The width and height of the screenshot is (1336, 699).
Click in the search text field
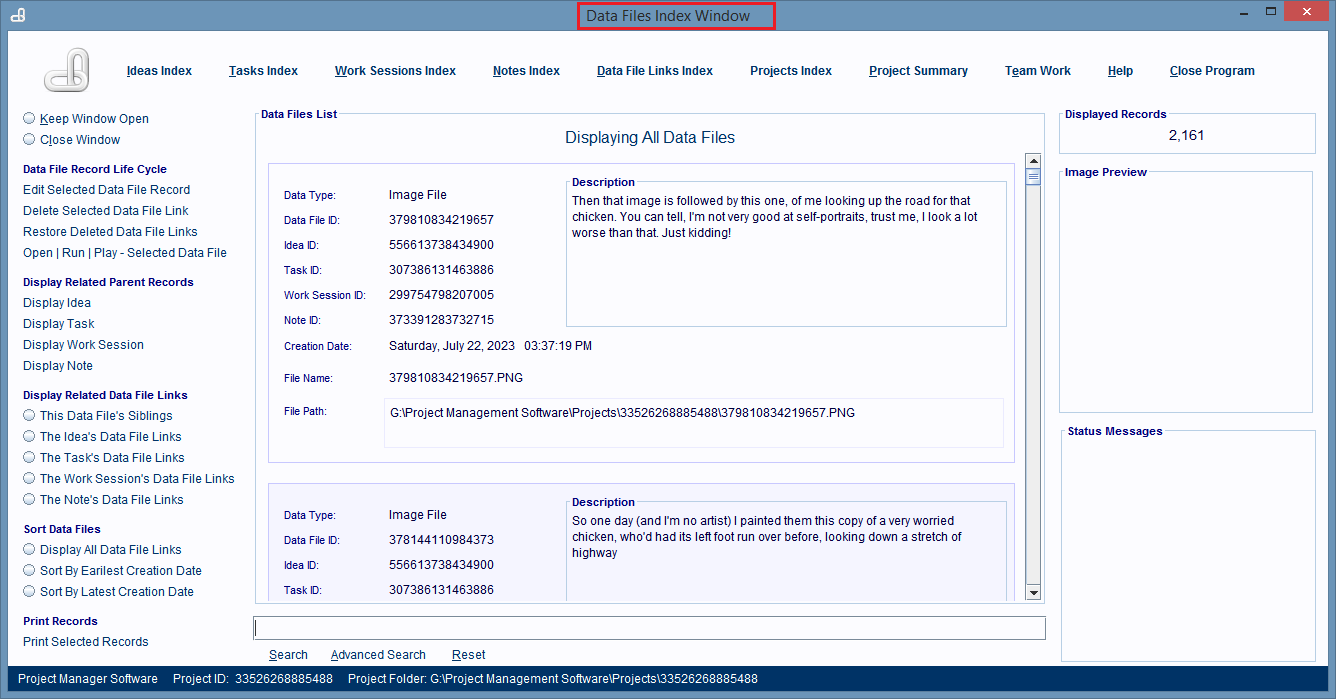pos(649,628)
